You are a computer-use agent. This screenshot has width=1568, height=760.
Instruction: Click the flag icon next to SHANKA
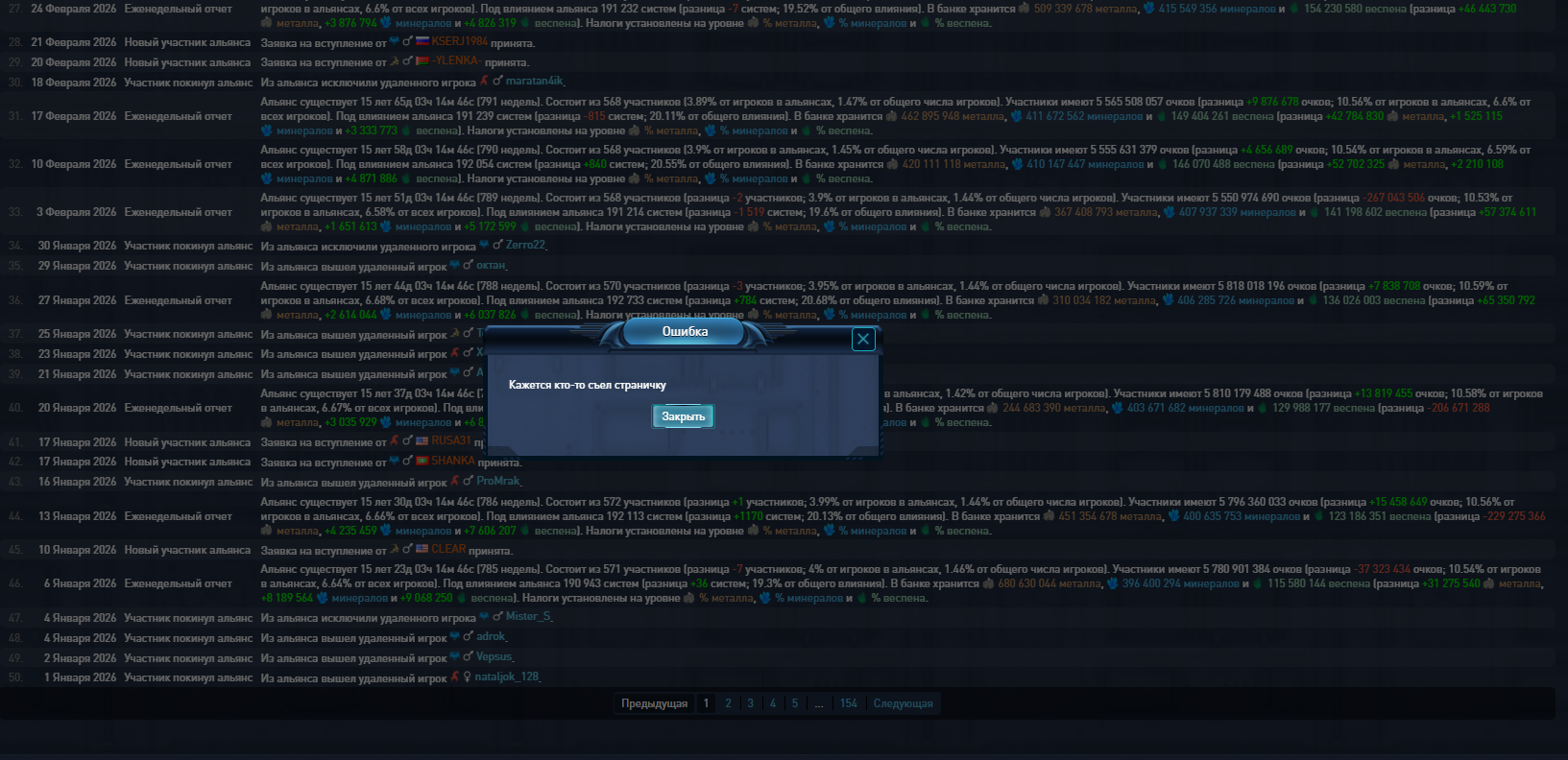(x=422, y=462)
